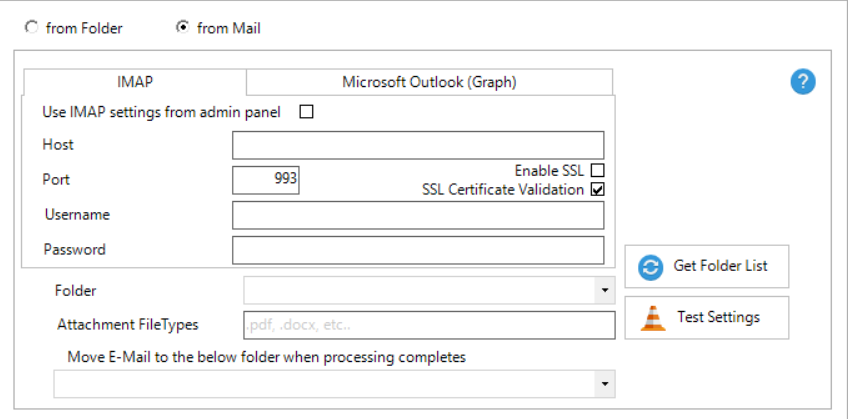
Task: Switch to the Microsoft Outlook (Graph) tab
Action: [429, 82]
